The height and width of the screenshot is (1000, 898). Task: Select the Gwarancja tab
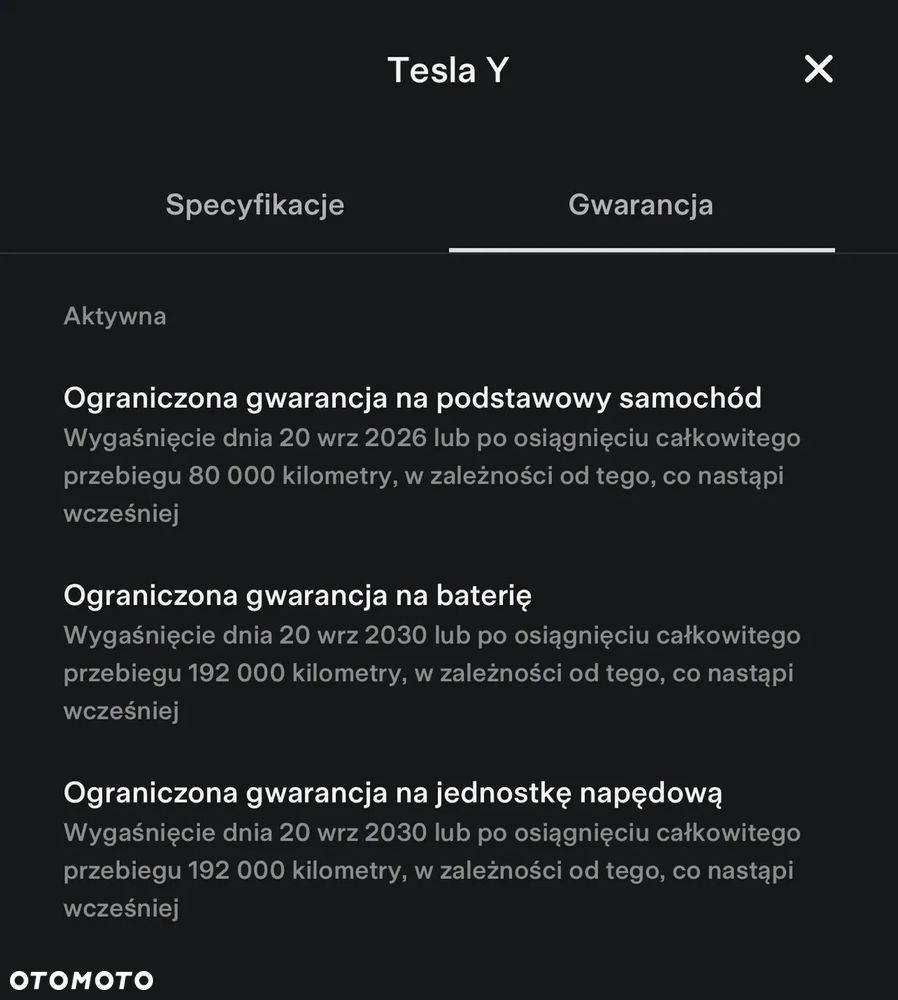641,205
